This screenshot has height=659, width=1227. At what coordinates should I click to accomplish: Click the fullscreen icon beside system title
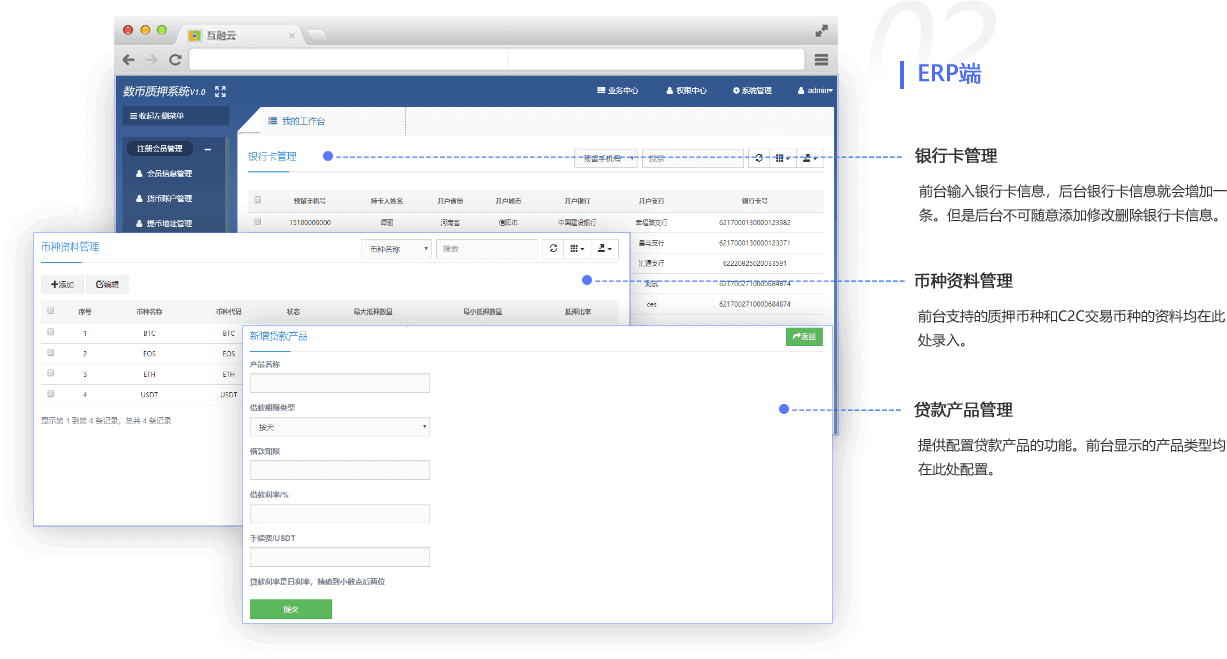pyautogui.click(x=220, y=91)
